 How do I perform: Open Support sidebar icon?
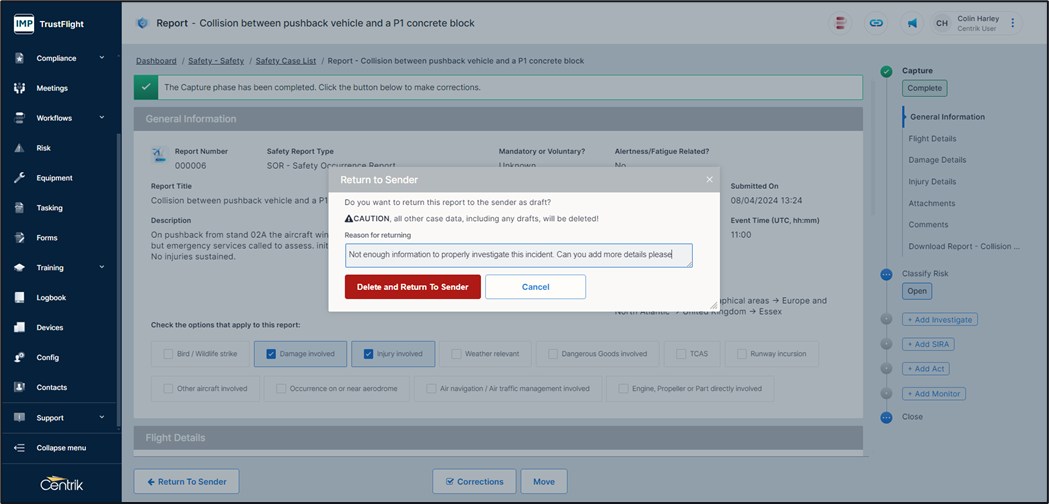point(20,418)
